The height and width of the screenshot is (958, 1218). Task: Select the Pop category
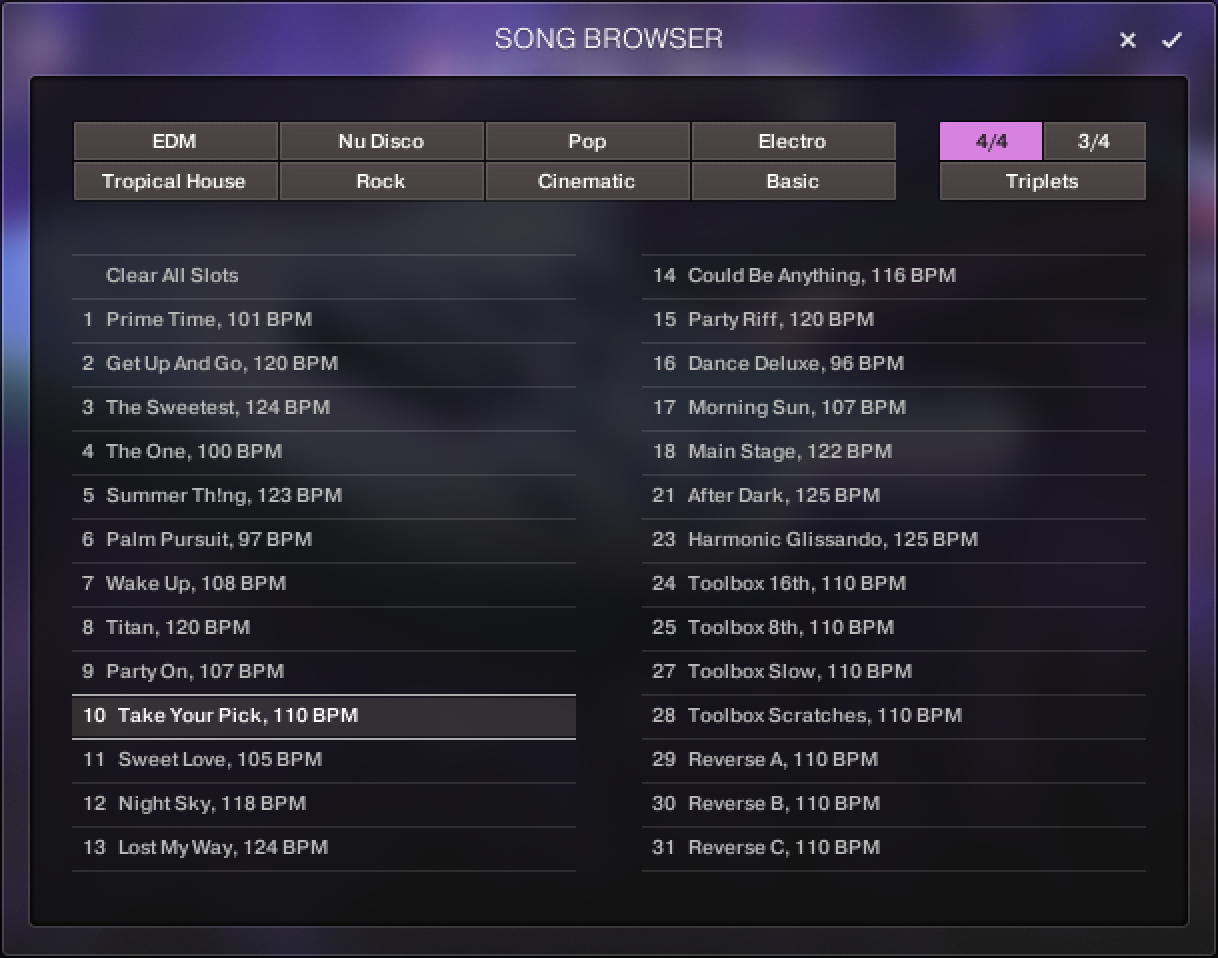pyautogui.click(x=587, y=141)
